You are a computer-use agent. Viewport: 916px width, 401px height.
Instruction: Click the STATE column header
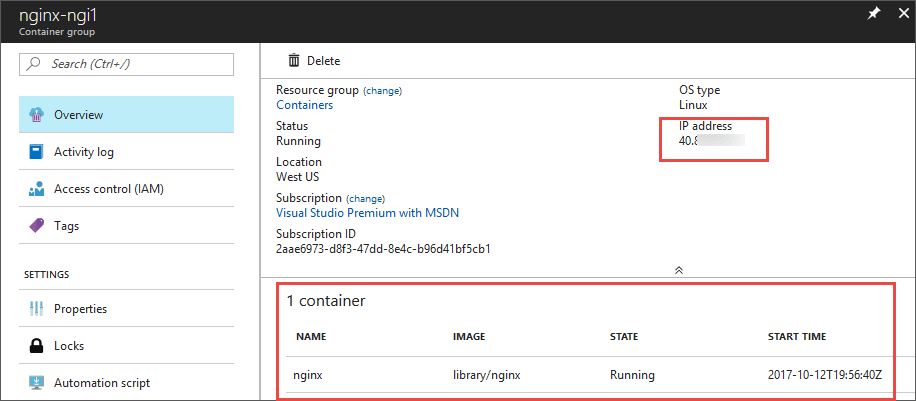pos(624,337)
